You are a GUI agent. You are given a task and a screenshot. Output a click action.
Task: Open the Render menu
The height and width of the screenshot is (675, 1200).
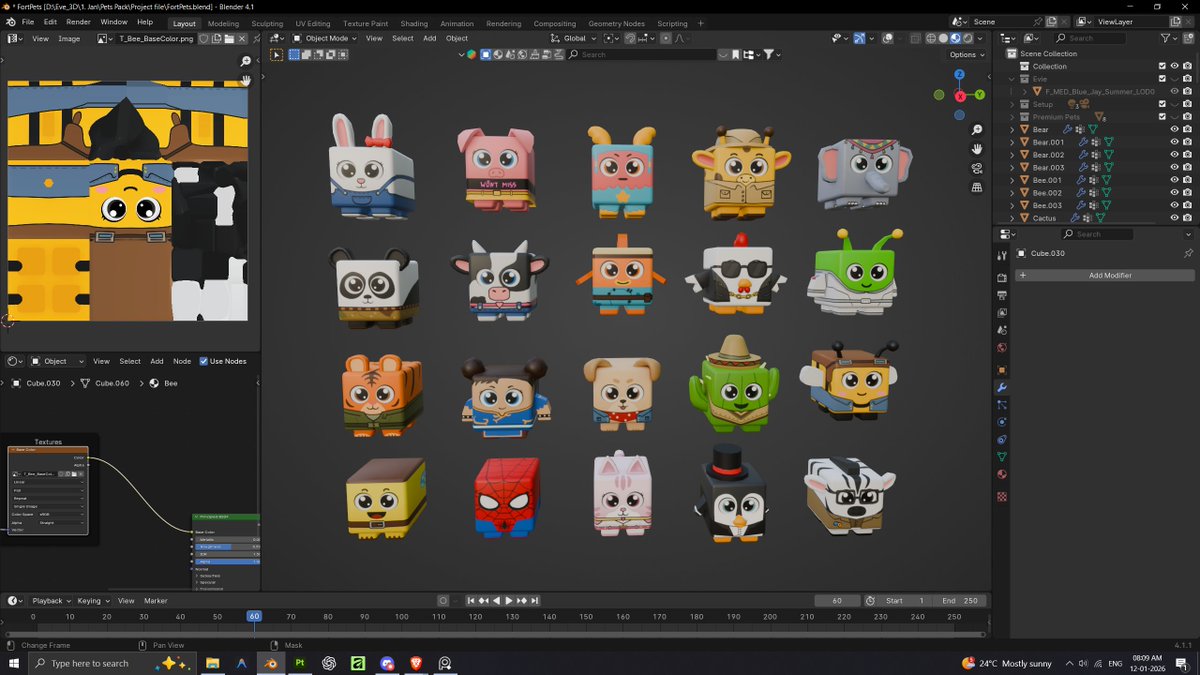pos(78,22)
